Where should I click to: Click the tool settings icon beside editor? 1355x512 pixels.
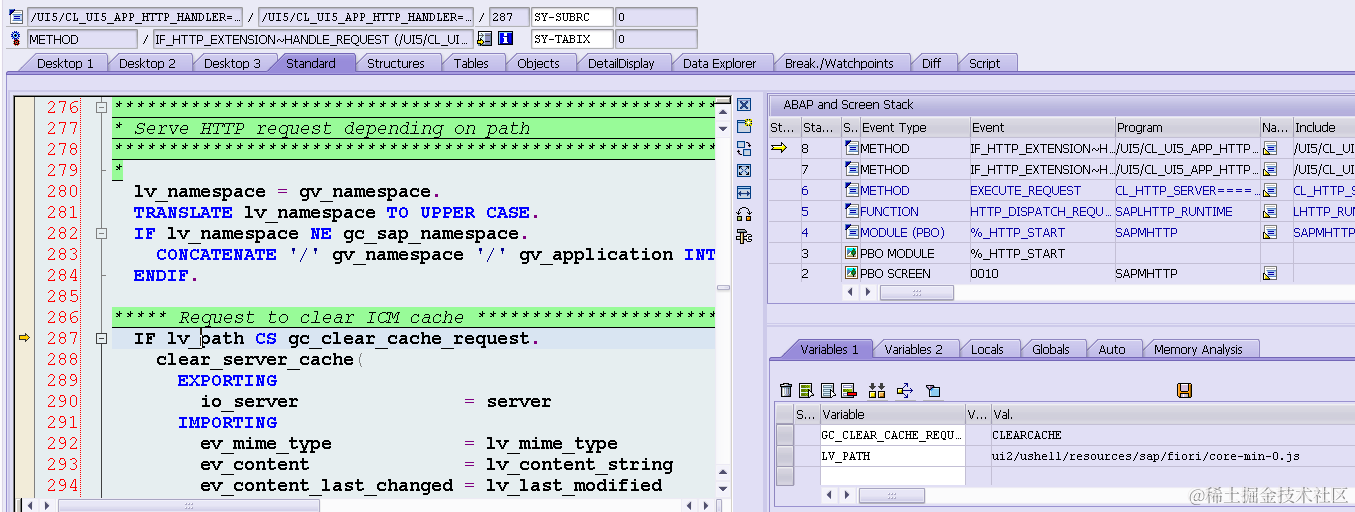pyautogui.click(x=743, y=236)
